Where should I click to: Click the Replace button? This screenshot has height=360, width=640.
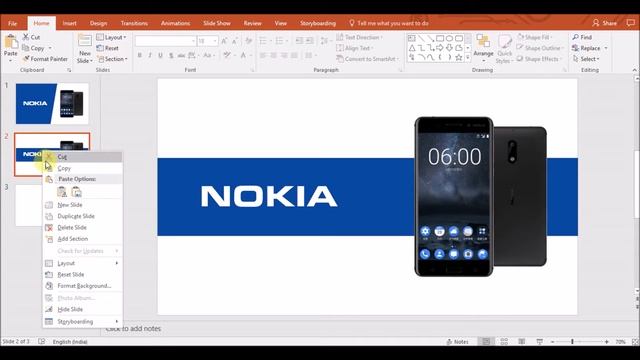tap(587, 48)
